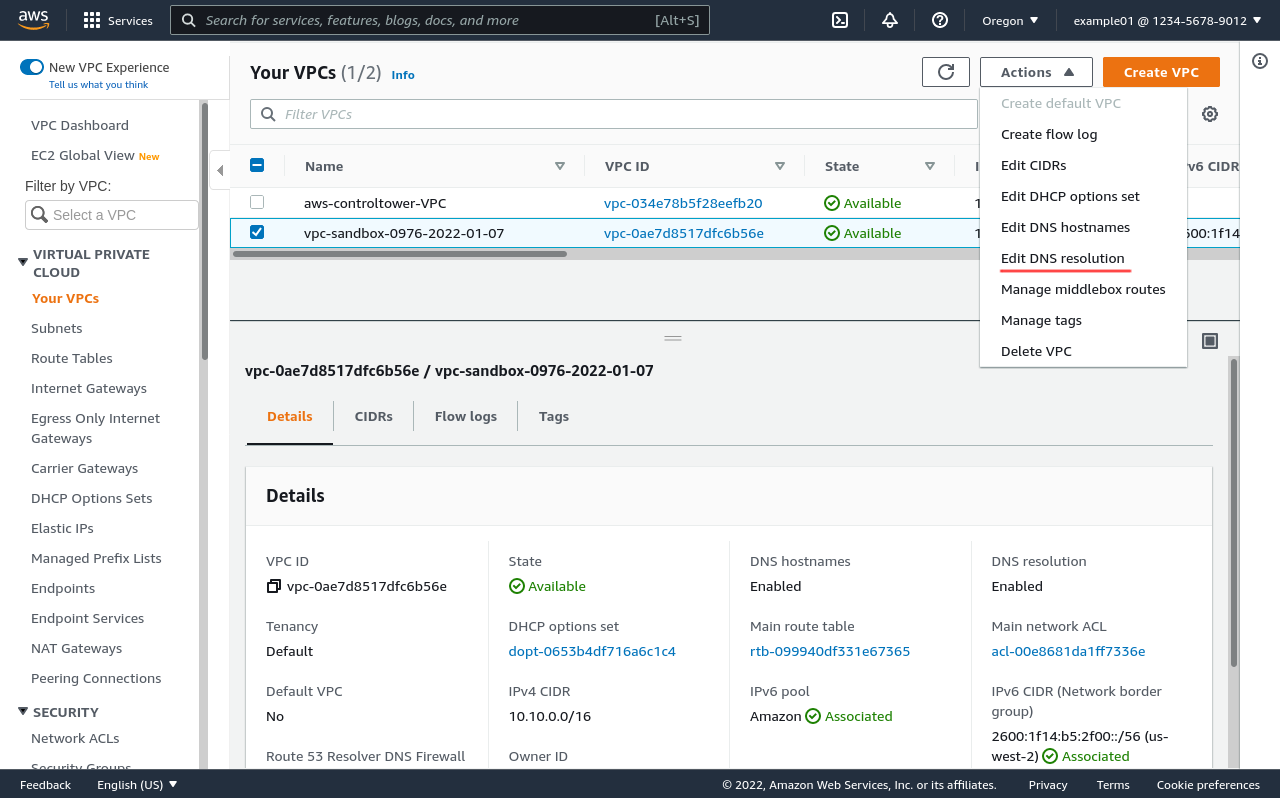This screenshot has width=1280, height=798.
Task: Open the Feedback link in footer
Action: [46, 785]
